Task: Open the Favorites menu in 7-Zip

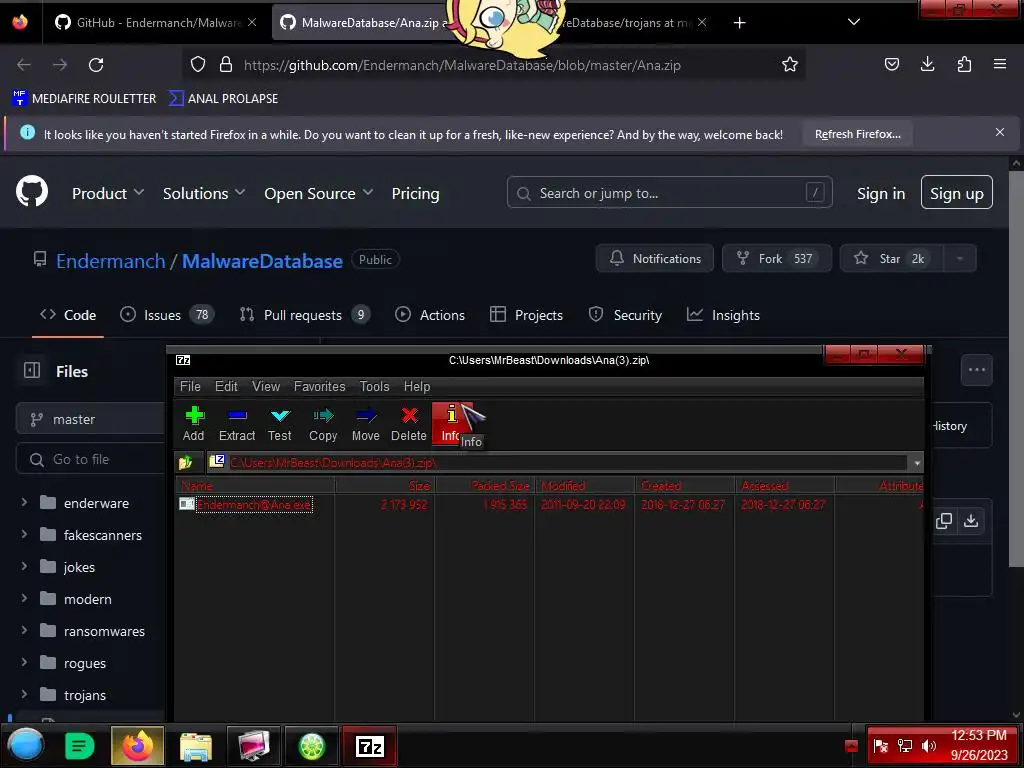Action: [319, 387]
